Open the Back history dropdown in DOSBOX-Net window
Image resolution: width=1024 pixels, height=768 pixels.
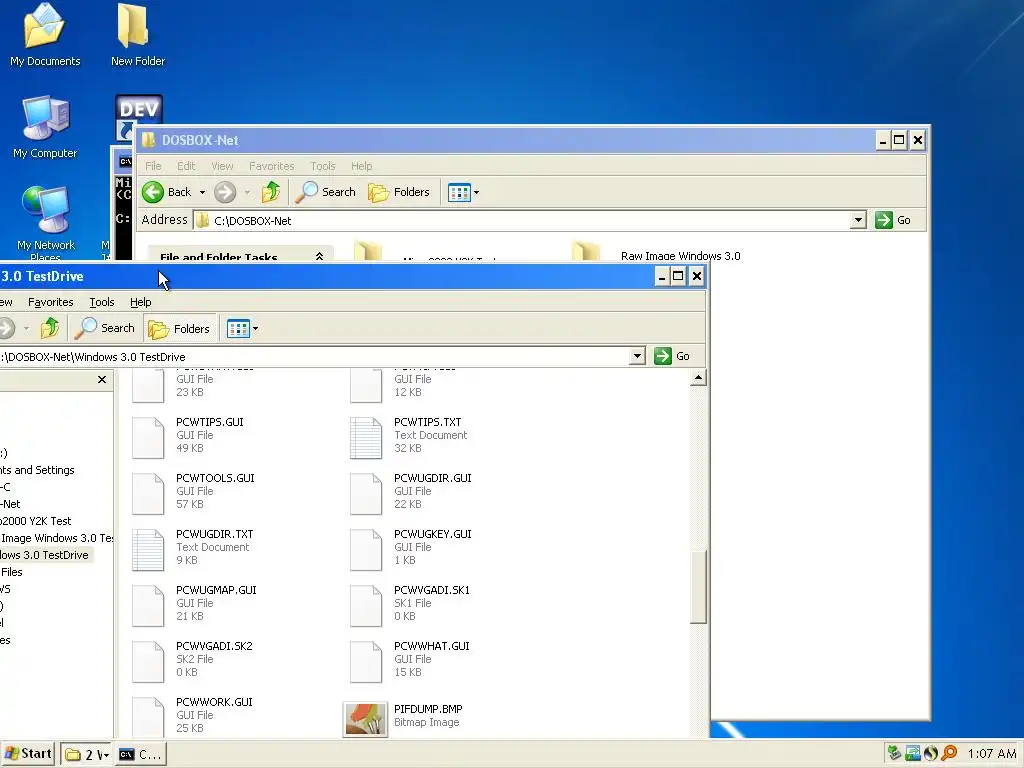[202, 193]
